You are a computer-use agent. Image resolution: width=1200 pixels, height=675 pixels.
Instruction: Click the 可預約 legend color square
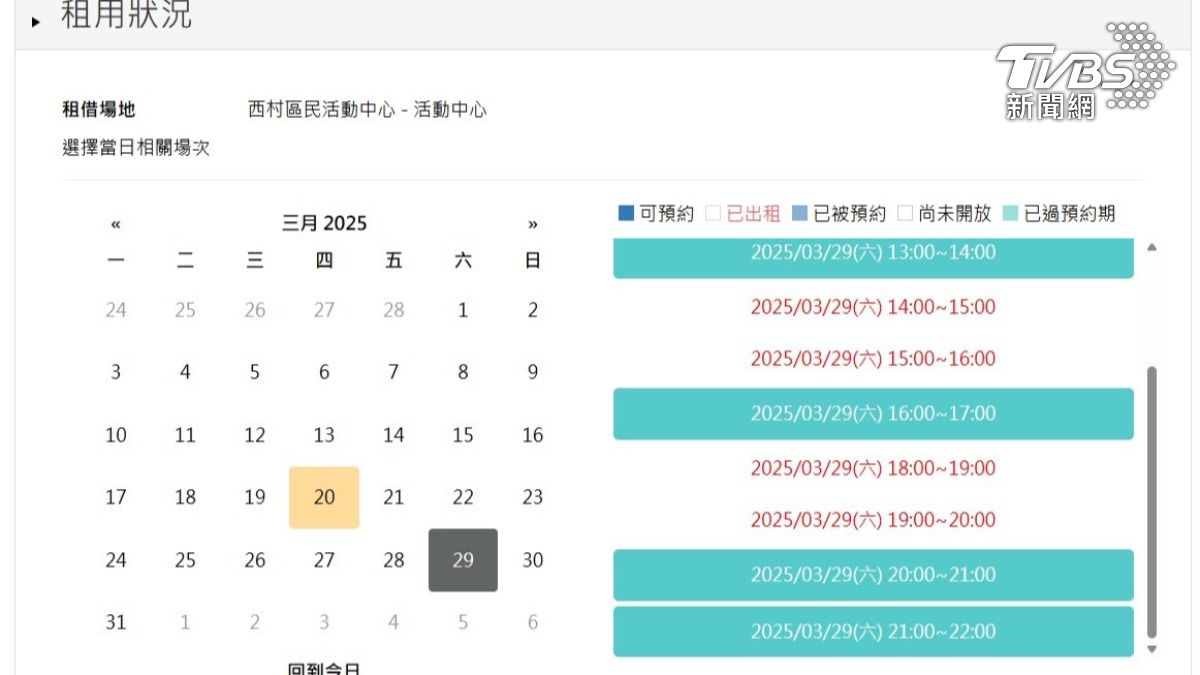624,212
